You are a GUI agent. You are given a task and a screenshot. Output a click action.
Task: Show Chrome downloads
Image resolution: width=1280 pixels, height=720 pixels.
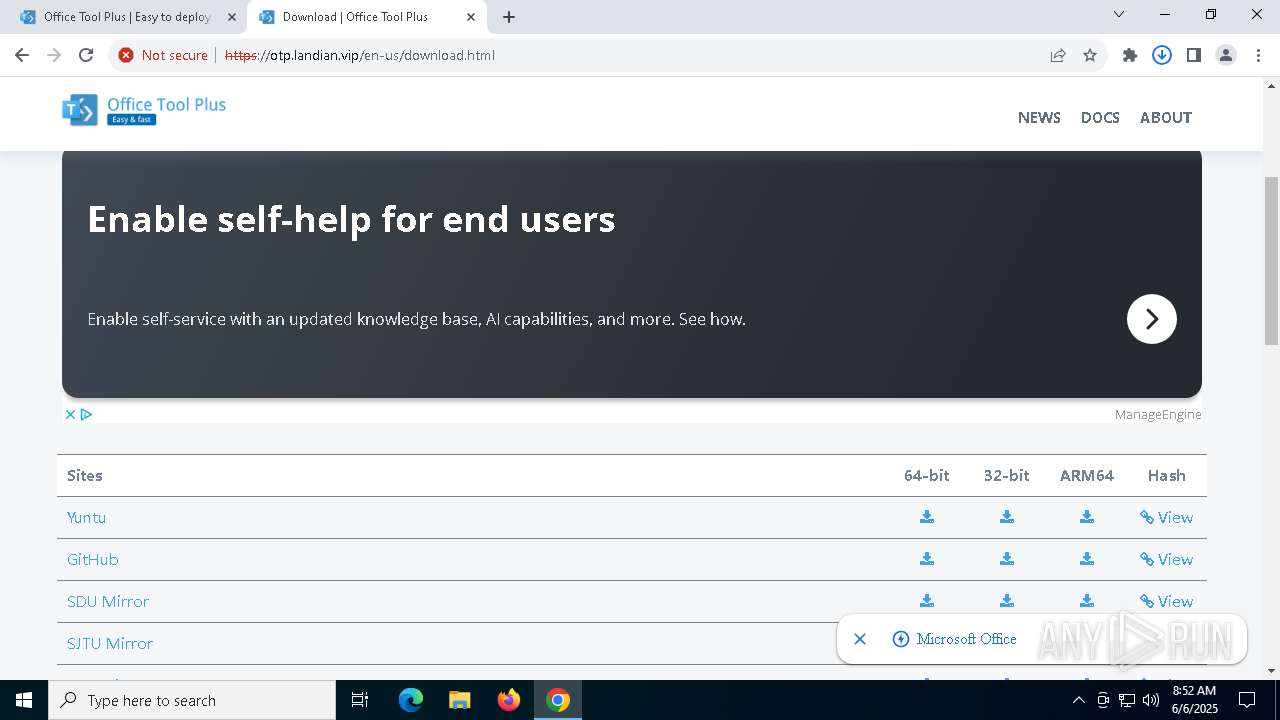[x=1162, y=55]
